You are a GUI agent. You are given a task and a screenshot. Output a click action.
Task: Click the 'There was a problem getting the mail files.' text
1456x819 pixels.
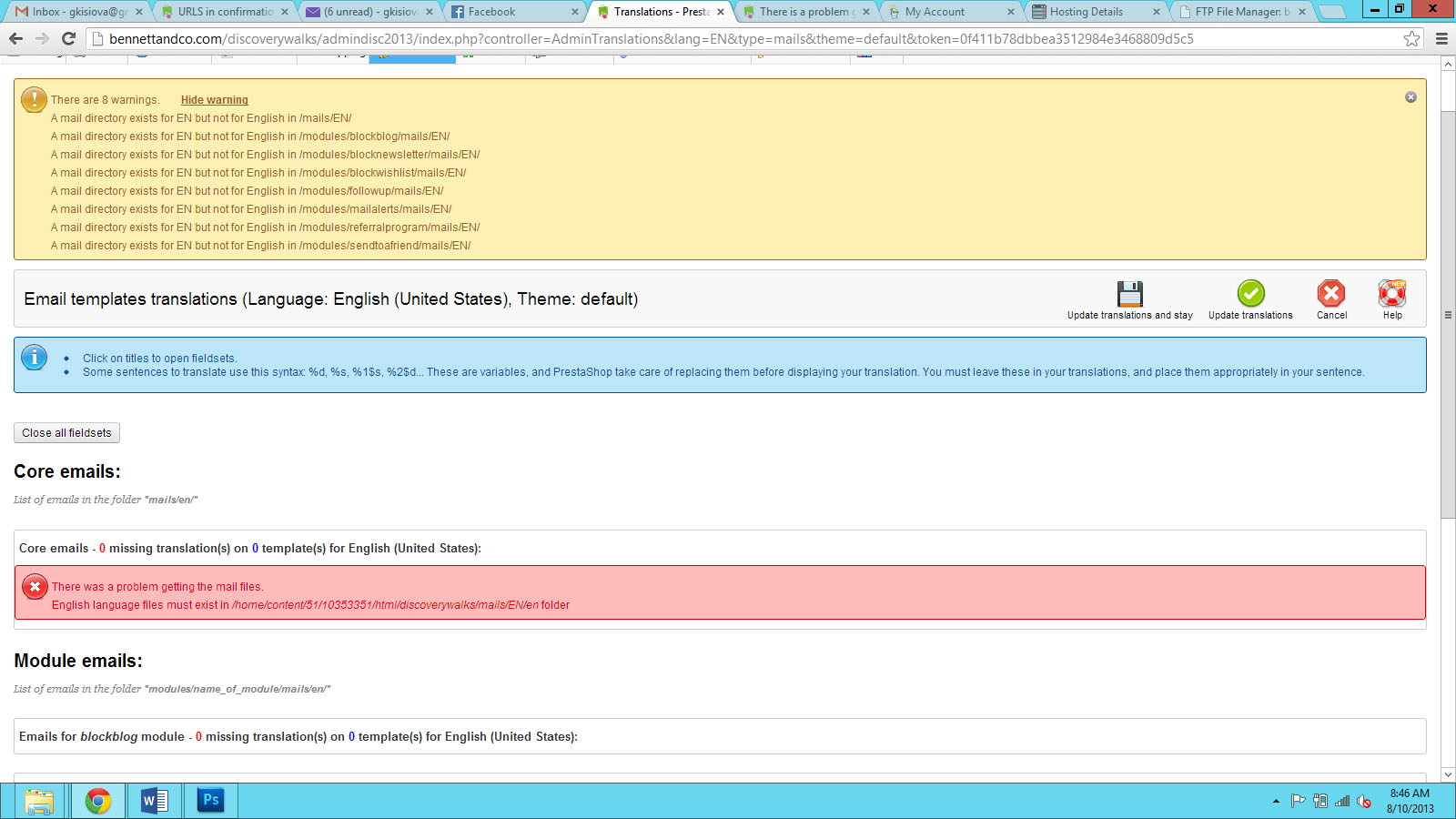pyautogui.click(x=157, y=587)
